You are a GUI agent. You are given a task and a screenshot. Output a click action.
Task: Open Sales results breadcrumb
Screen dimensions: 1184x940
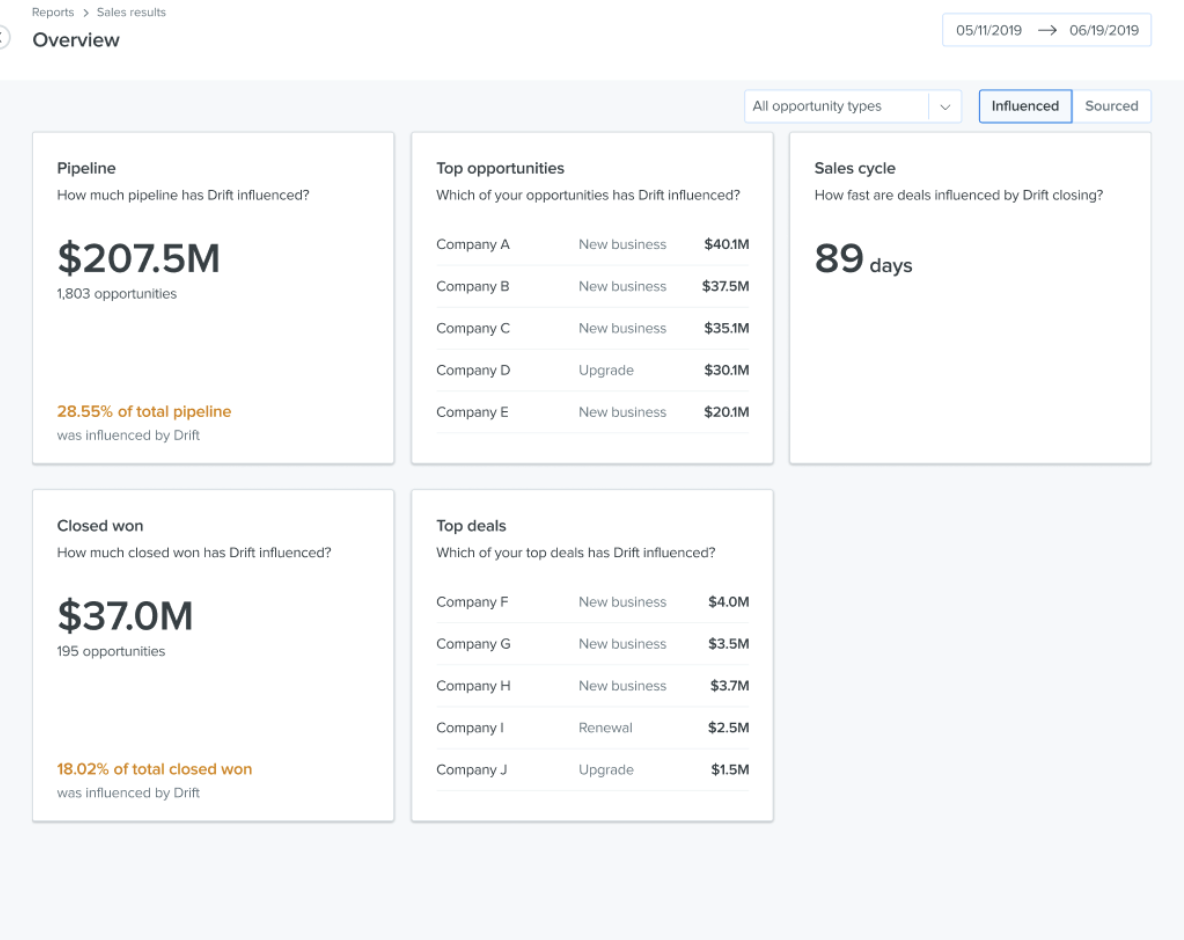coord(131,13)
